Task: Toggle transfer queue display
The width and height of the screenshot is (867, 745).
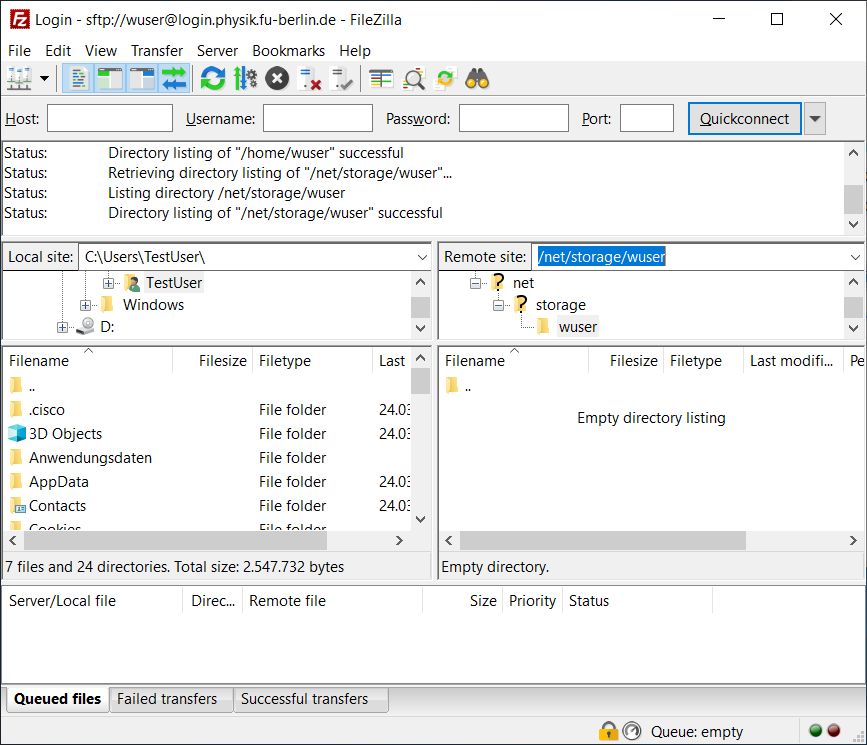Action: [x=174, y=79]
